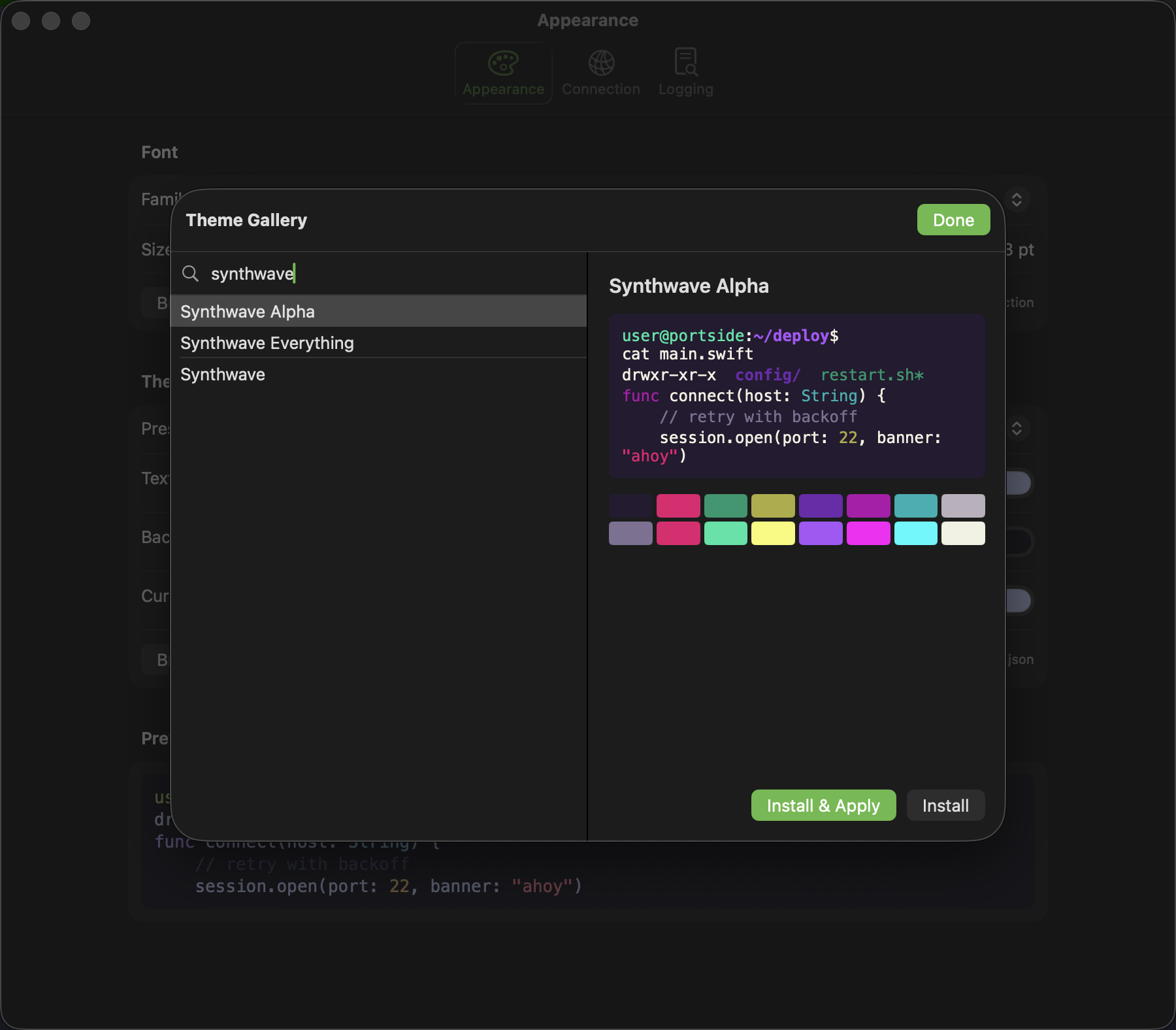Click the bright magenta swatch
Viewport: 1176px width, 1030px height.
click(868, 533)
